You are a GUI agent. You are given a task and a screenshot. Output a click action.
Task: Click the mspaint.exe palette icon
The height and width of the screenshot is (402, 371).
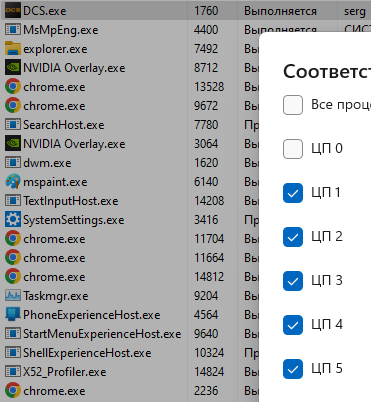pos(13,182)
